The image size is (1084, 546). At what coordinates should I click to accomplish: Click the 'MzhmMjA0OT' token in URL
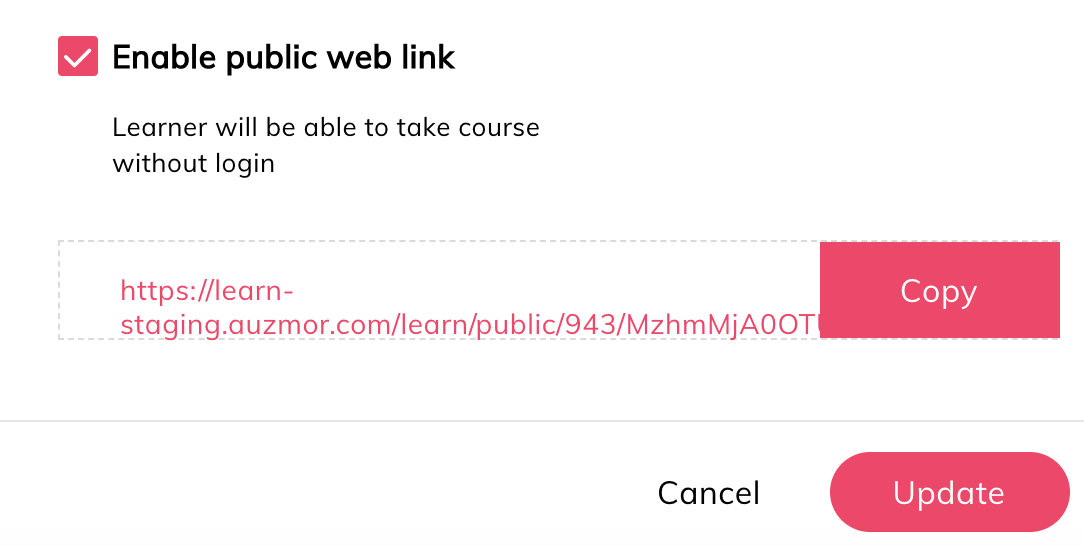[722, 325]
